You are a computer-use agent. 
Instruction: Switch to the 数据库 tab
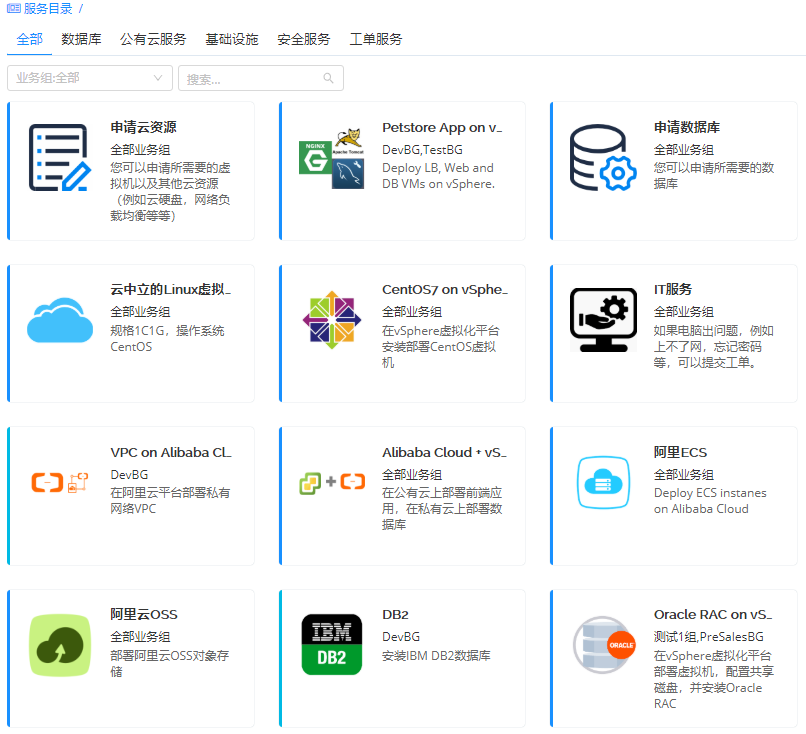coord(81,39)
